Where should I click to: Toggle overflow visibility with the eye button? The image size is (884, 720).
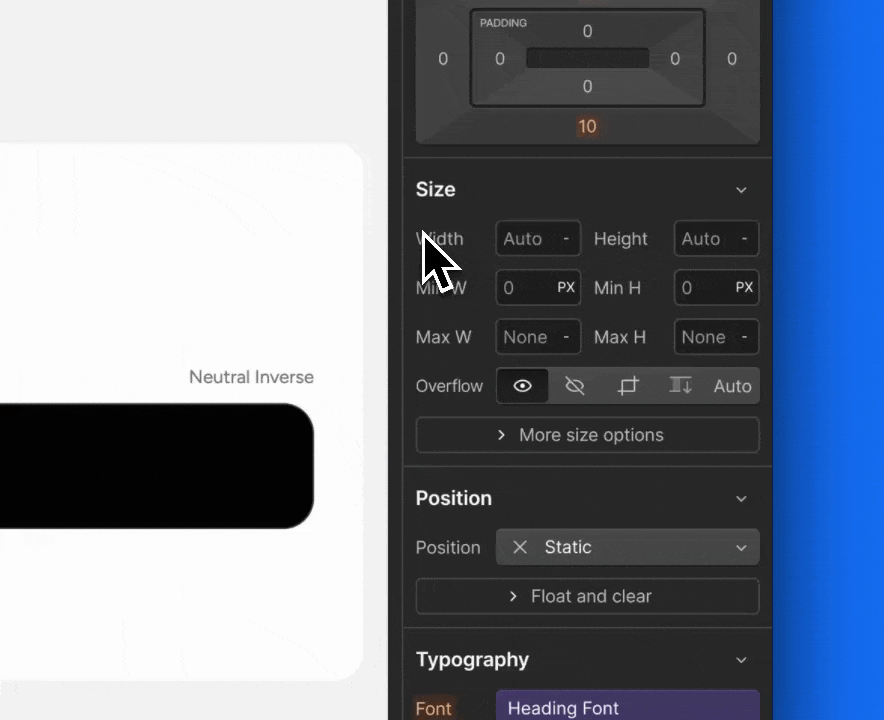tap(521, 385)
